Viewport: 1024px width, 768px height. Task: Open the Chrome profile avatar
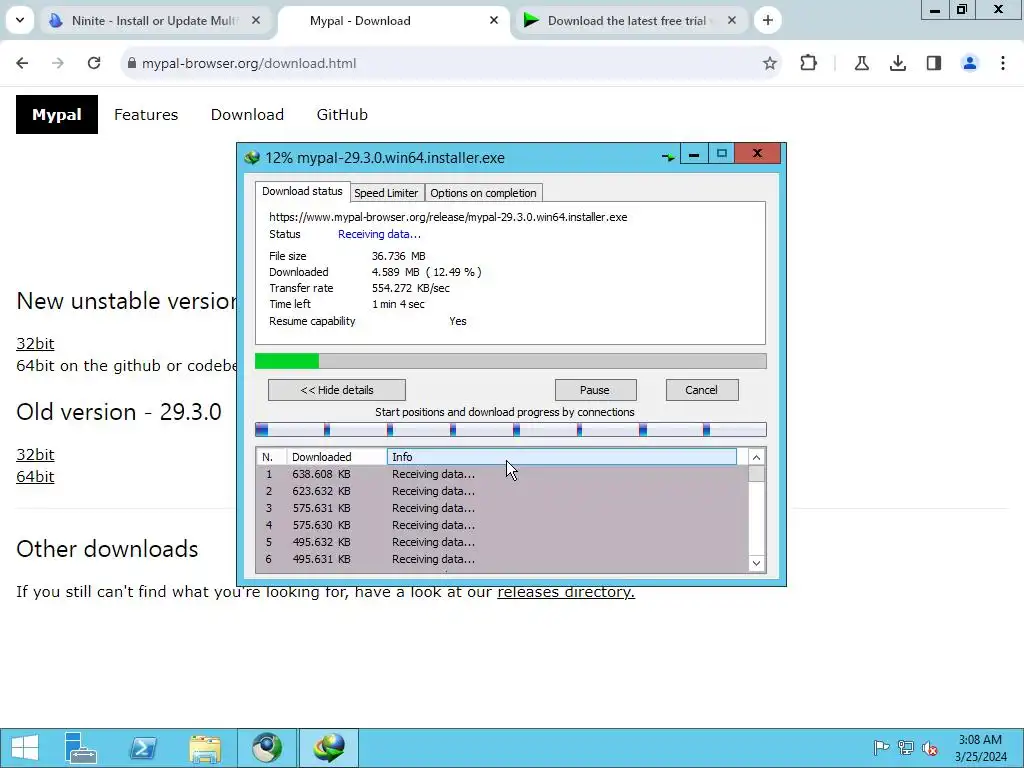[970, 63]
